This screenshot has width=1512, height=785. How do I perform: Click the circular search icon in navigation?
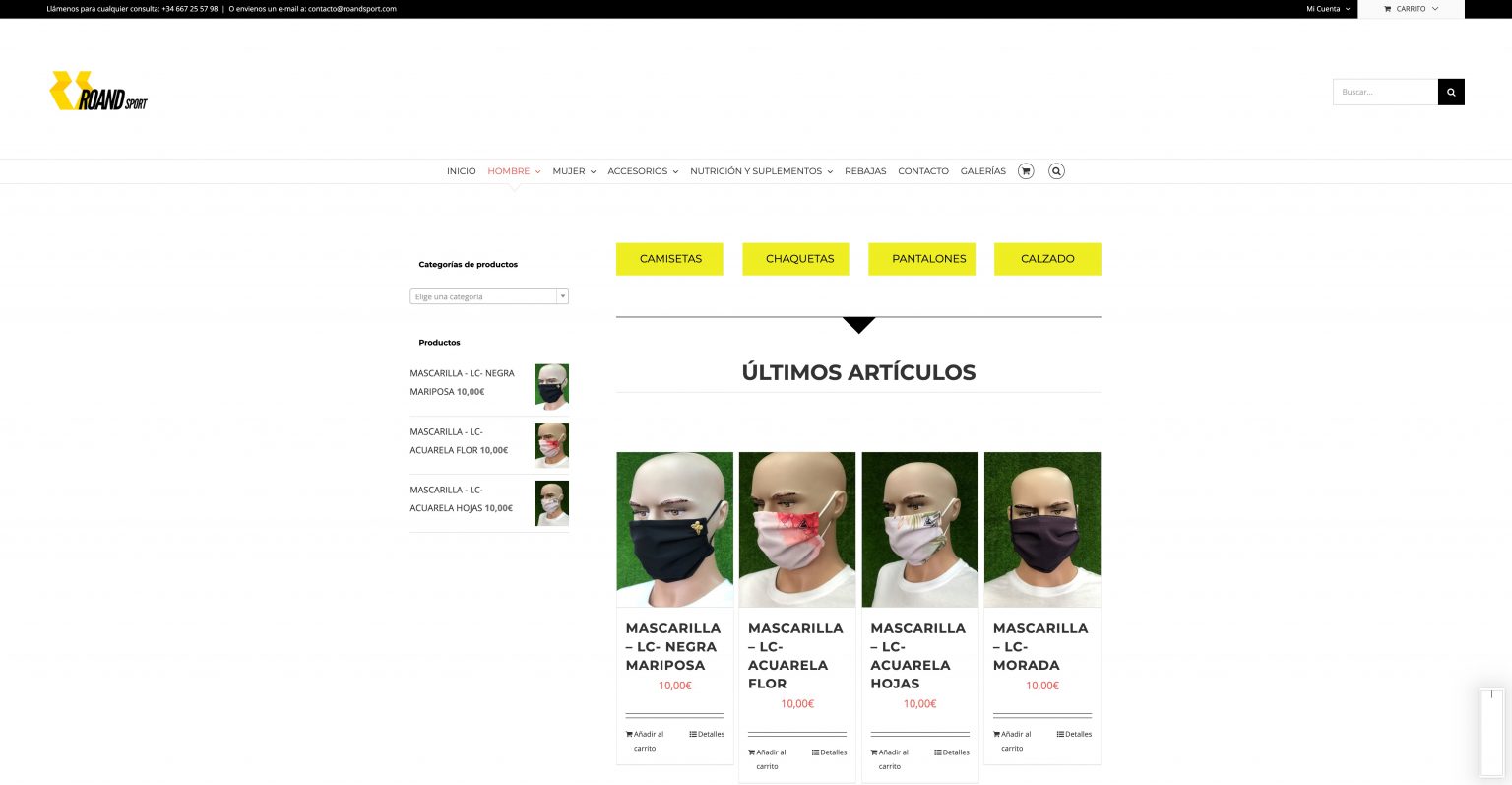[1056, 171]
